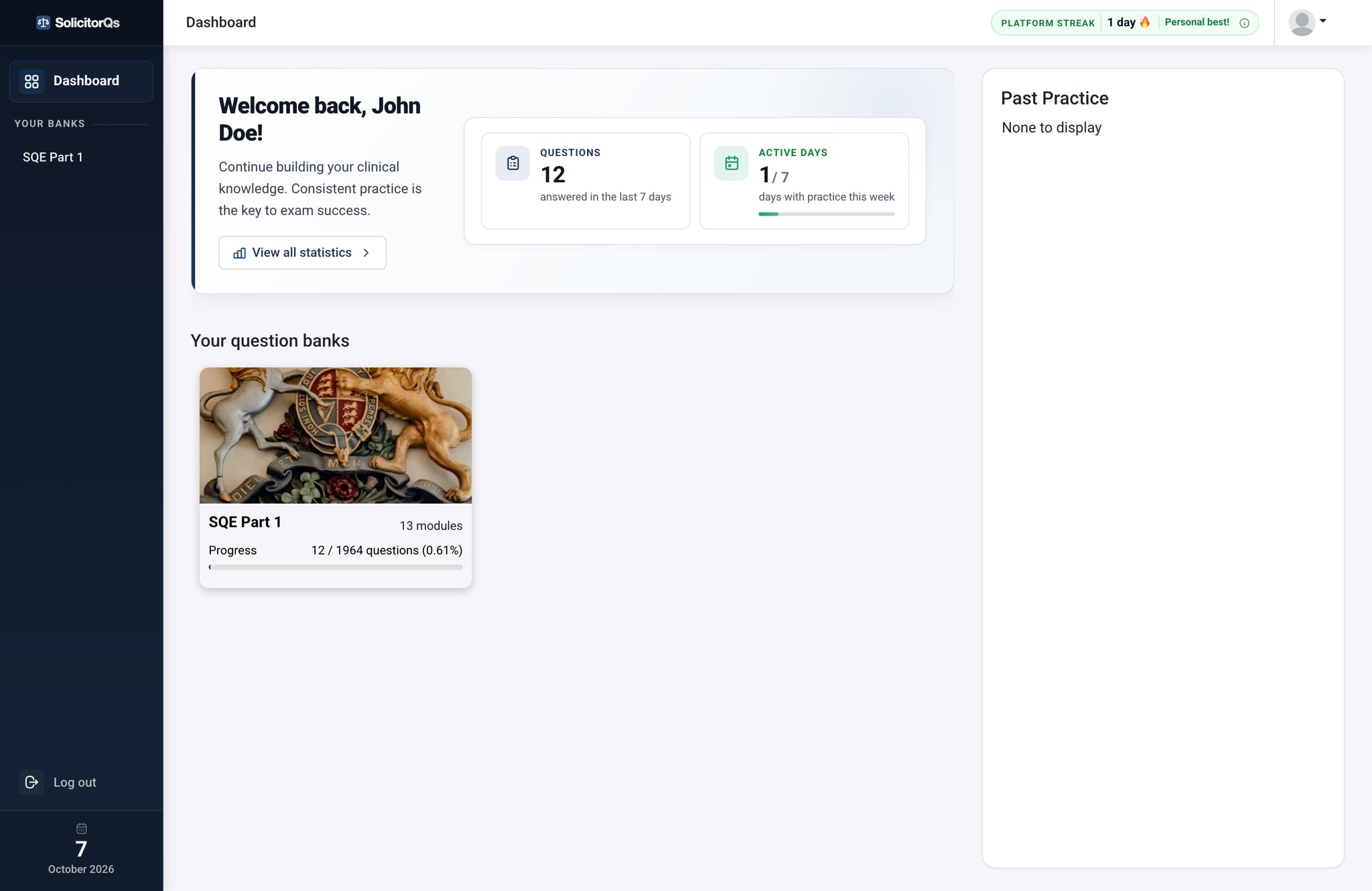Click the Active Days calendar icon
The height and width of the screenshot is (891, 1372).
[x=732, y=163]
